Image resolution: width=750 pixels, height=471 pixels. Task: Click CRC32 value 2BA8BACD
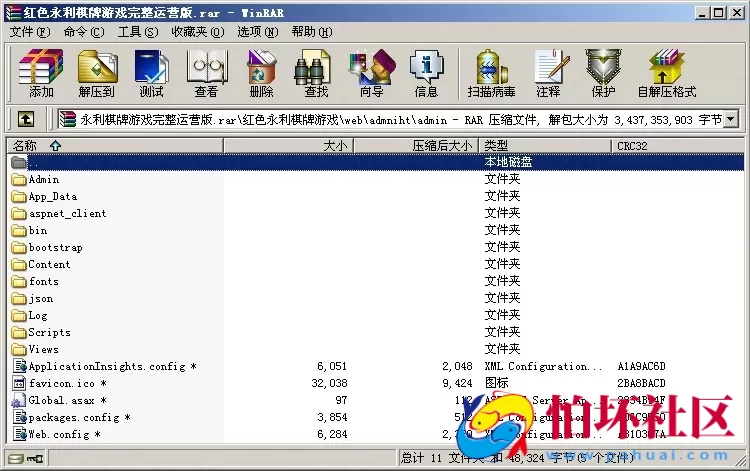641,383
